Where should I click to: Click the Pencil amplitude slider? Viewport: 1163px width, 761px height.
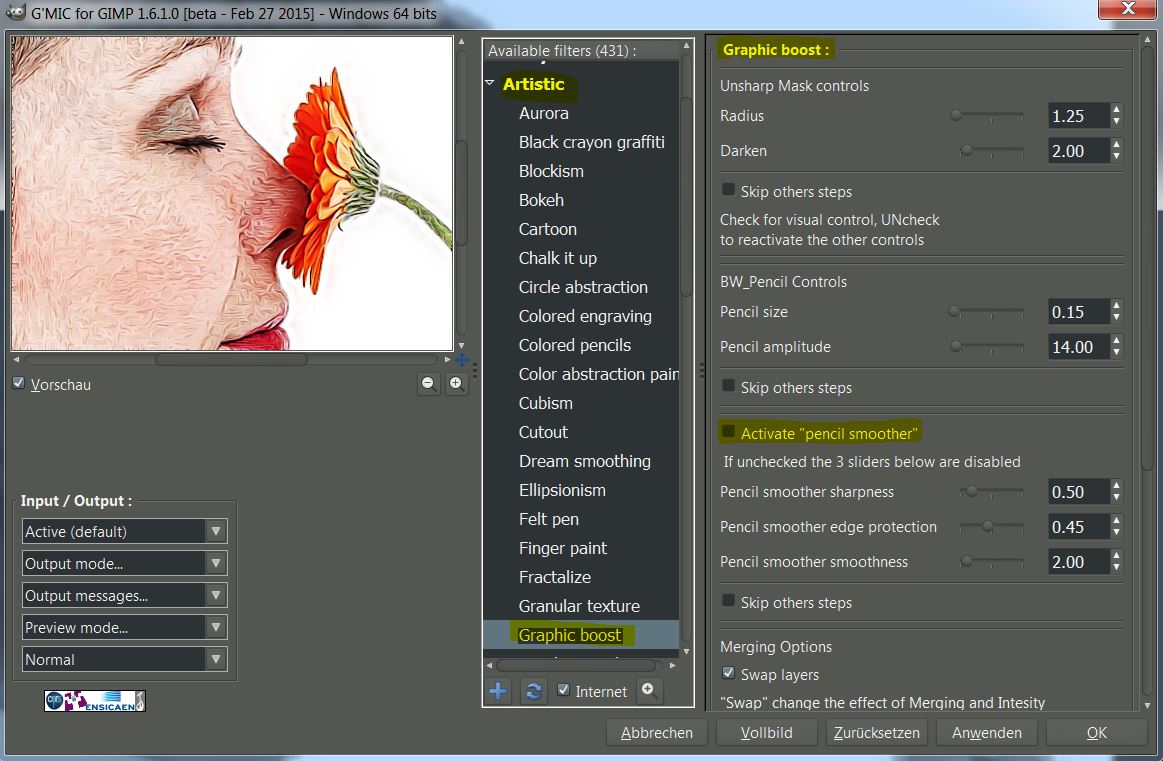click(987, 347)
